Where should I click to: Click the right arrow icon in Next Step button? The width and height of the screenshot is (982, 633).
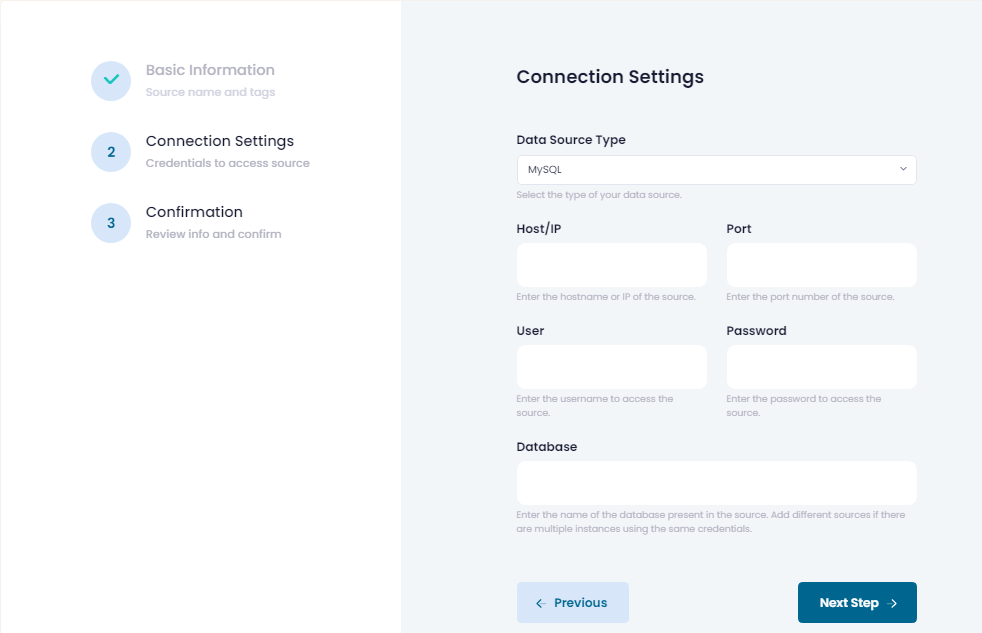pos(893,603)
